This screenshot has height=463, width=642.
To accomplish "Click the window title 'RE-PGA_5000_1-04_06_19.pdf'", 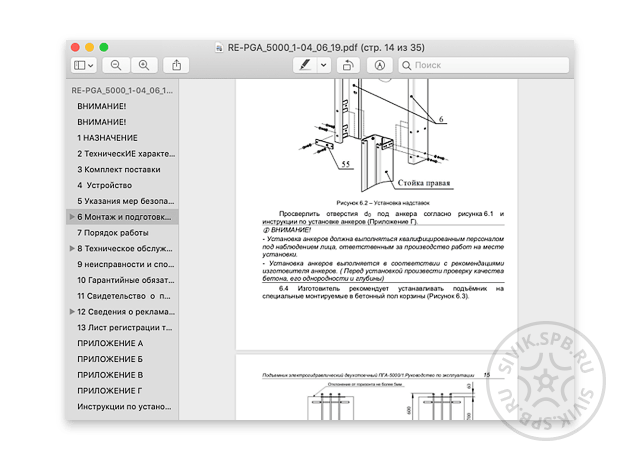I will [292, 48].
